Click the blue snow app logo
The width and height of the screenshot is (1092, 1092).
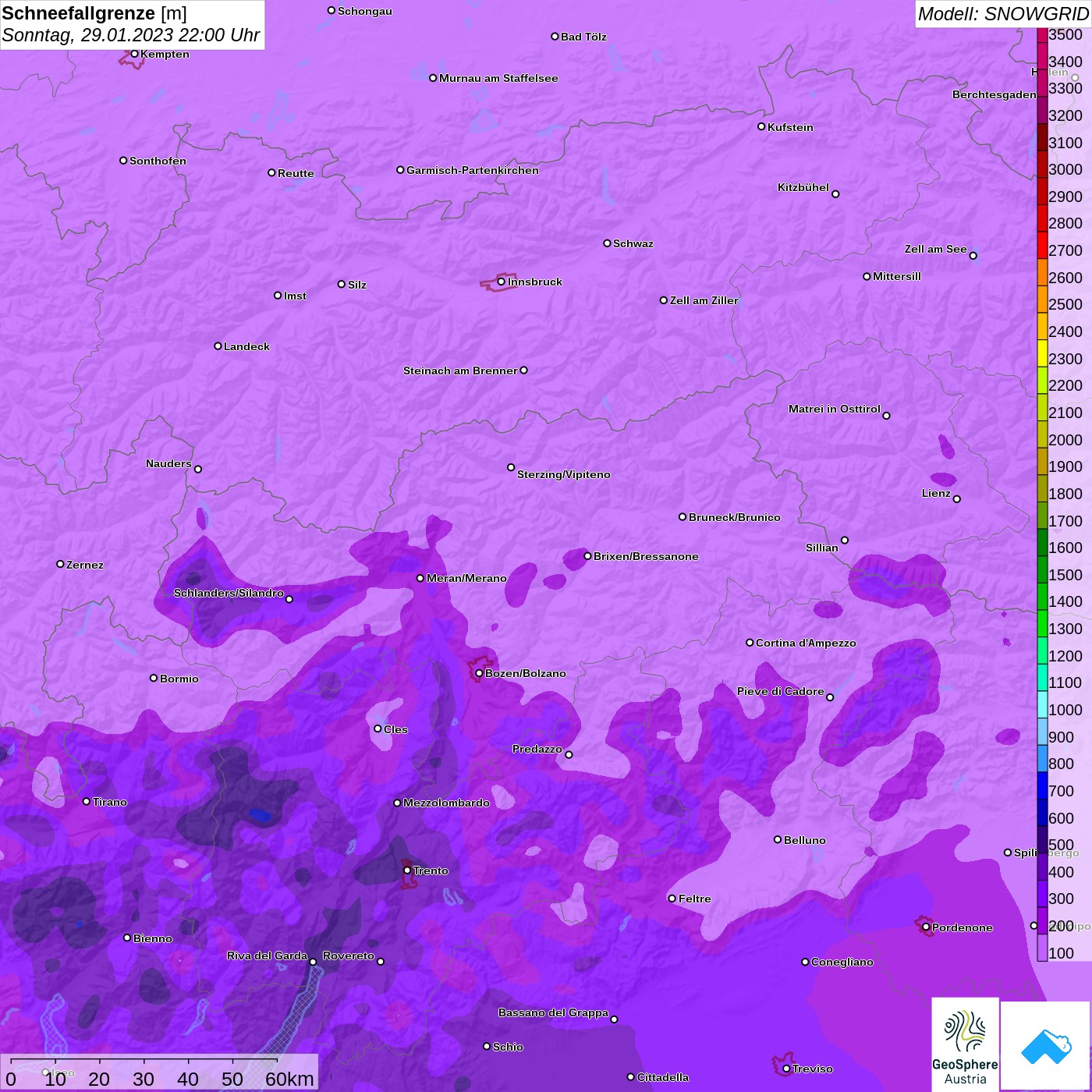click(x=1046, y=1046)
